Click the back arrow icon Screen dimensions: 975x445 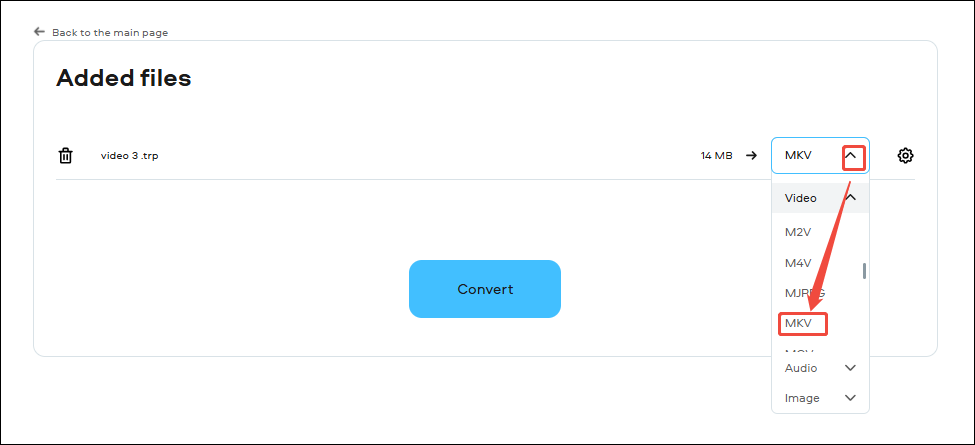(x=39, y=32)
